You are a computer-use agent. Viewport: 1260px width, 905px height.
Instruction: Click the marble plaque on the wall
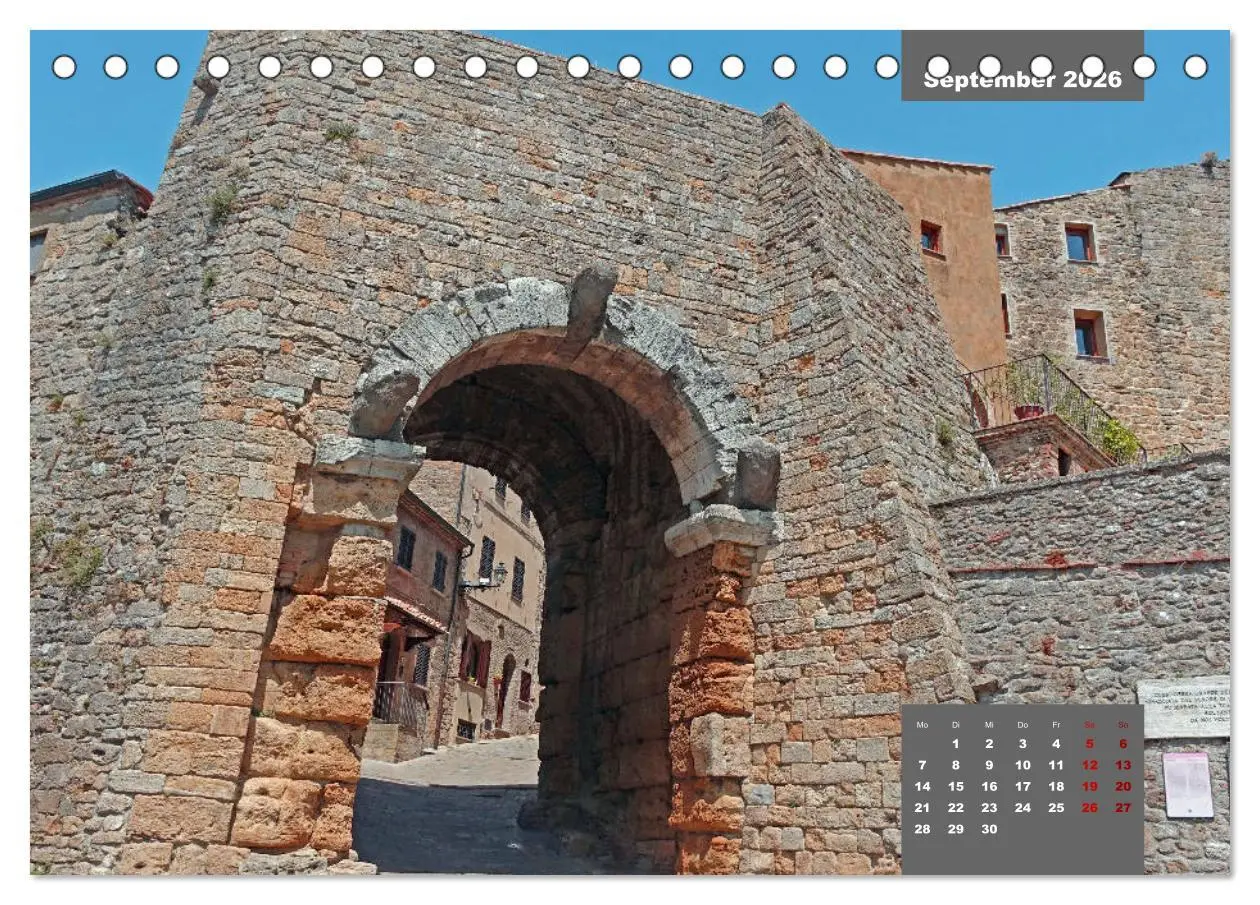click(1183, 708)
